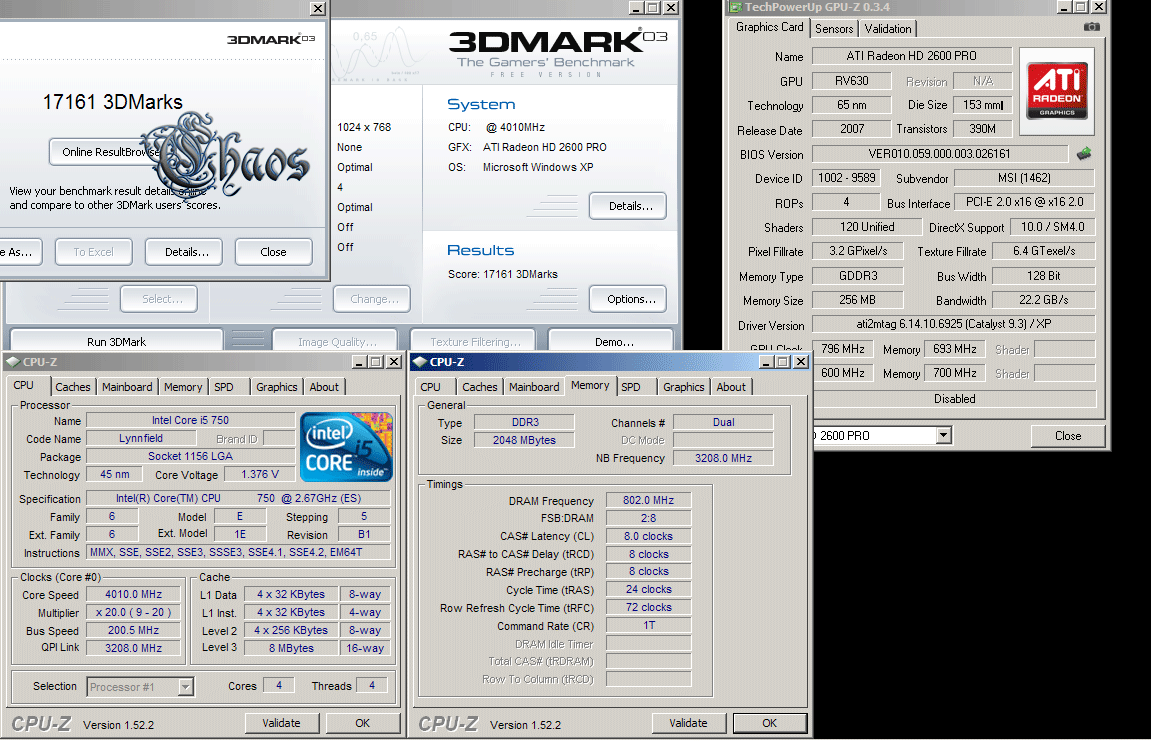Click OK in right CPU-Z window
This screenshot has height=741, width=1151.
point(769,723)
